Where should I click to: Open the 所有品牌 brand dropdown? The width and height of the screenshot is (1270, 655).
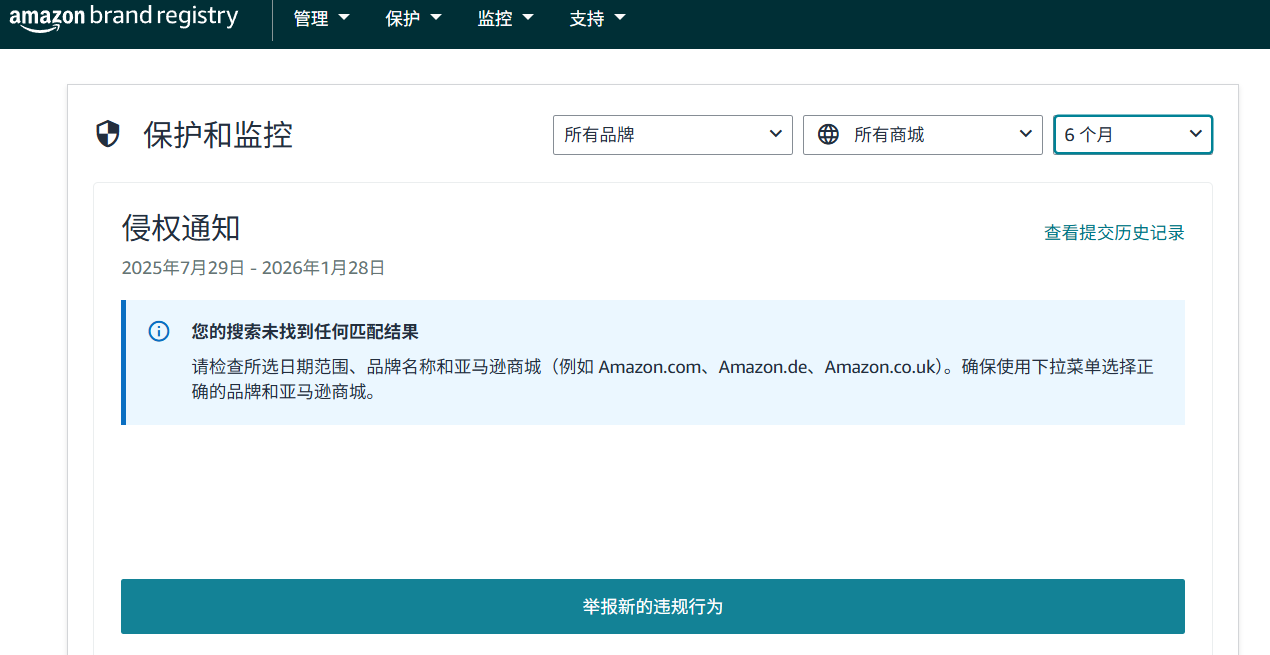pyautogui.click(x=672, y=135)
